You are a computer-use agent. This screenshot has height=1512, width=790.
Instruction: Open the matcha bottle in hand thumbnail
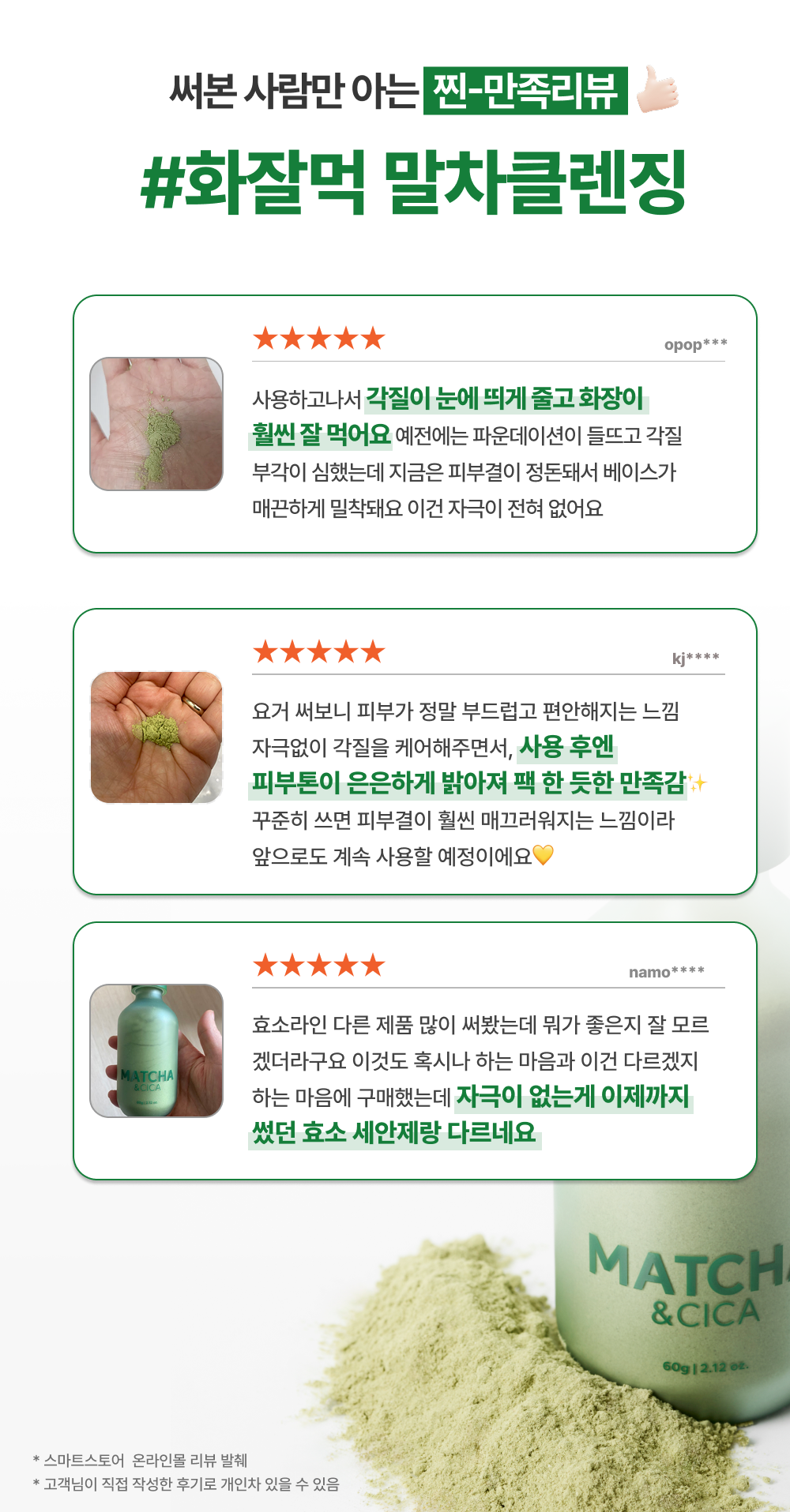(x=156, y=1051)
